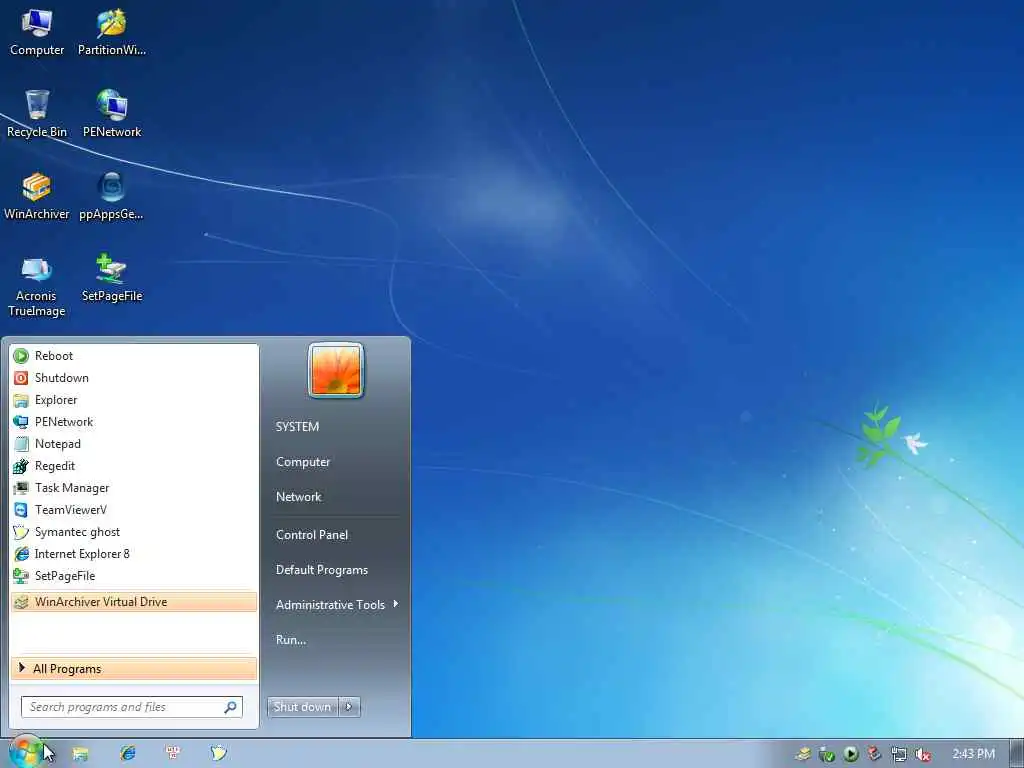Open the Recycle Bin on the desktop
The height and width of the screenshot is (768, 1024).
click(37, 114)
